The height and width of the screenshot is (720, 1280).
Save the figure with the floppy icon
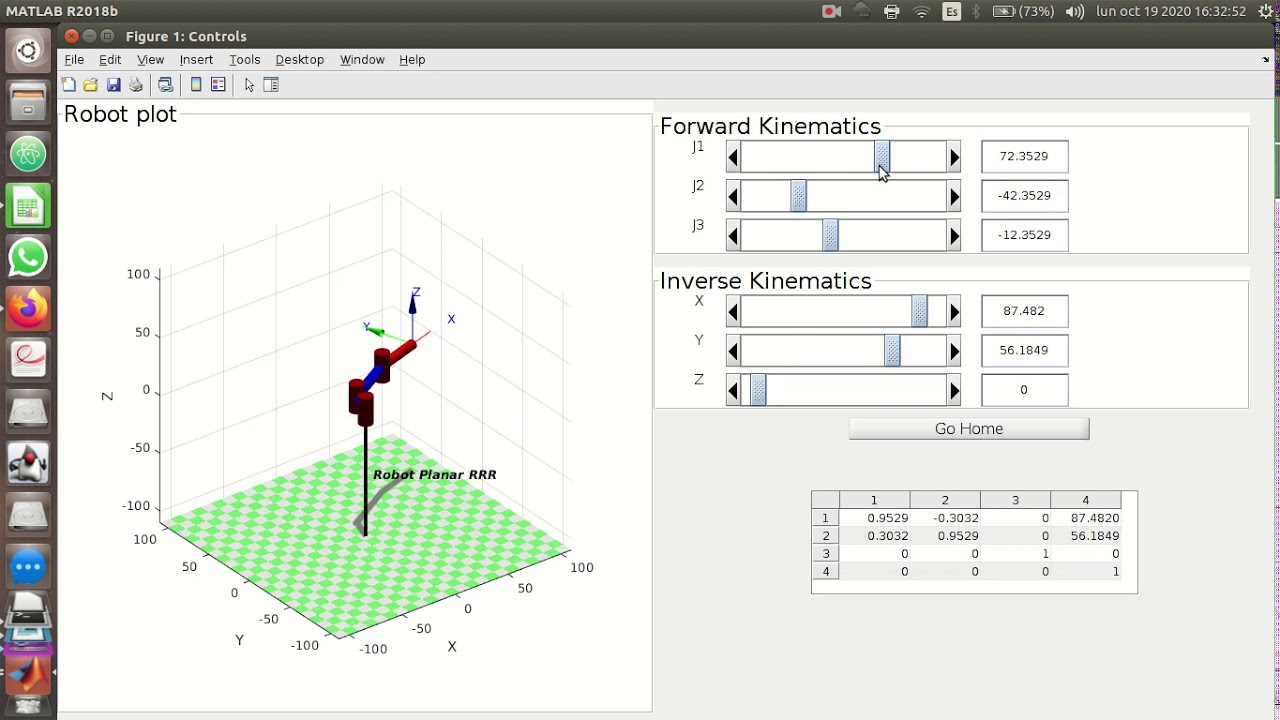(113, 85)
